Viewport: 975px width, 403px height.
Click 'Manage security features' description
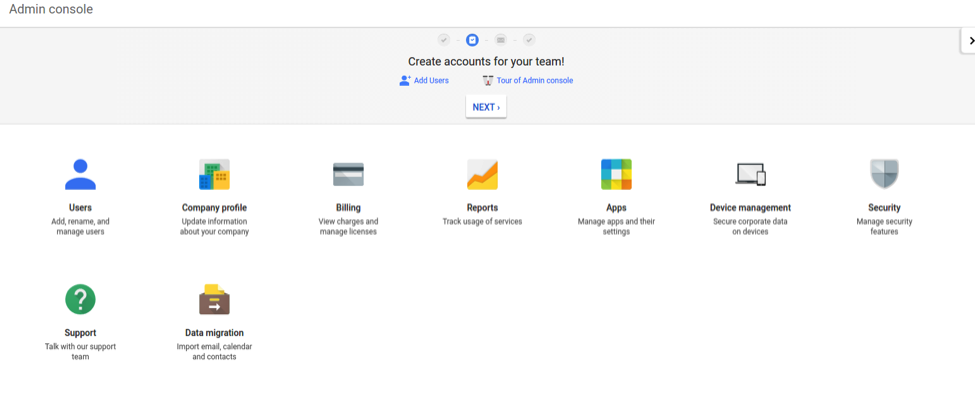click(x=884, y=226)
